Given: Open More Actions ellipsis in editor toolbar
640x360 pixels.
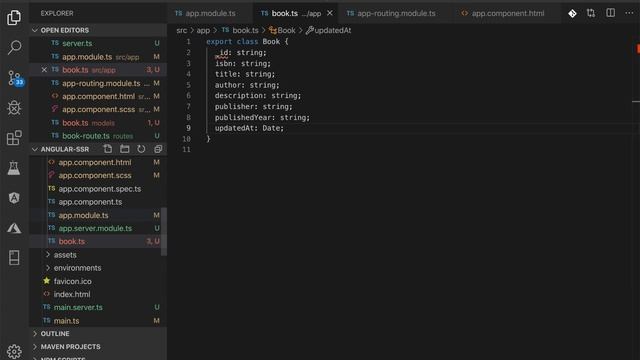Looking at the screenshot, I should click(629, 13).
